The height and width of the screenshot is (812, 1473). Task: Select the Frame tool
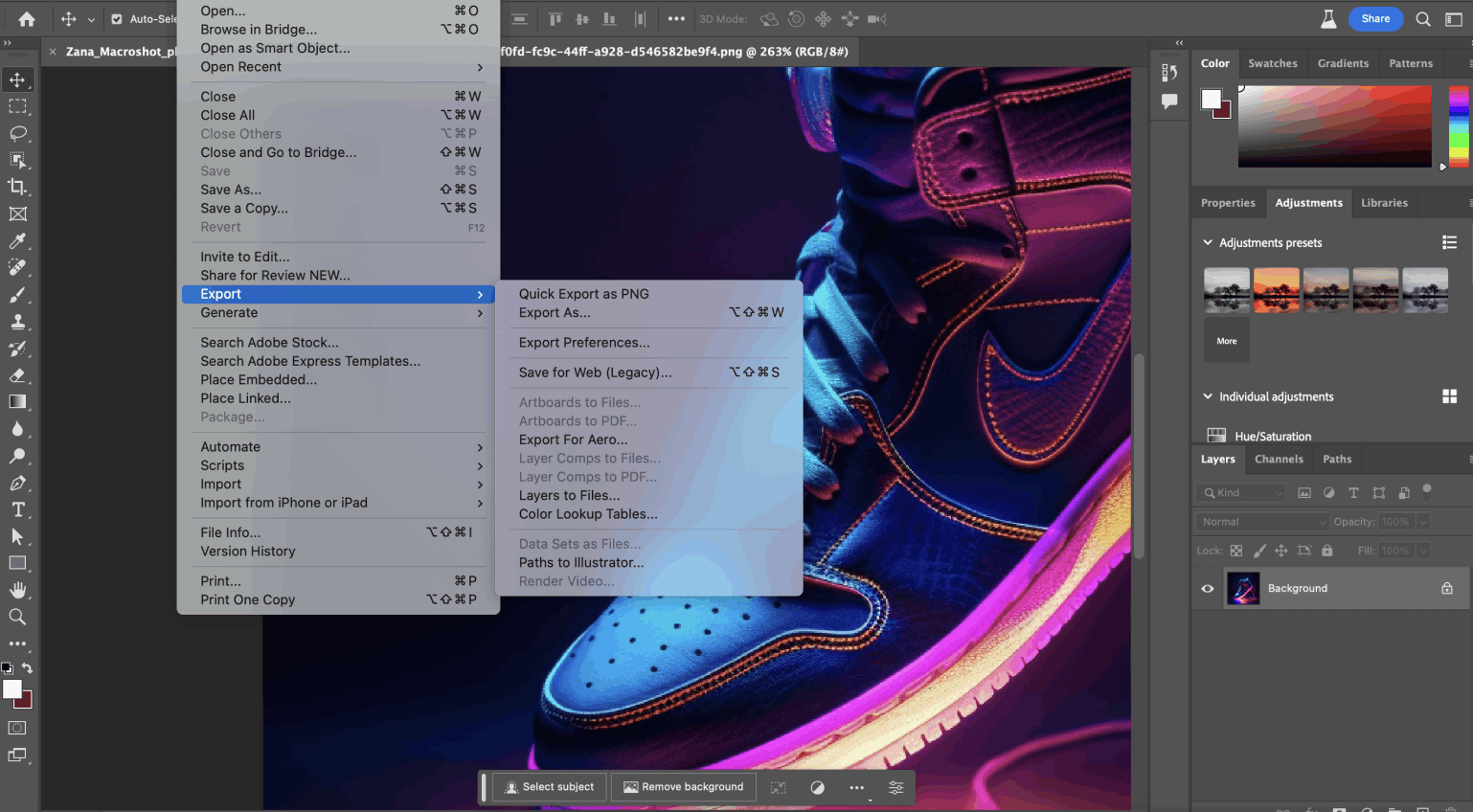click(x=18, y=214)
